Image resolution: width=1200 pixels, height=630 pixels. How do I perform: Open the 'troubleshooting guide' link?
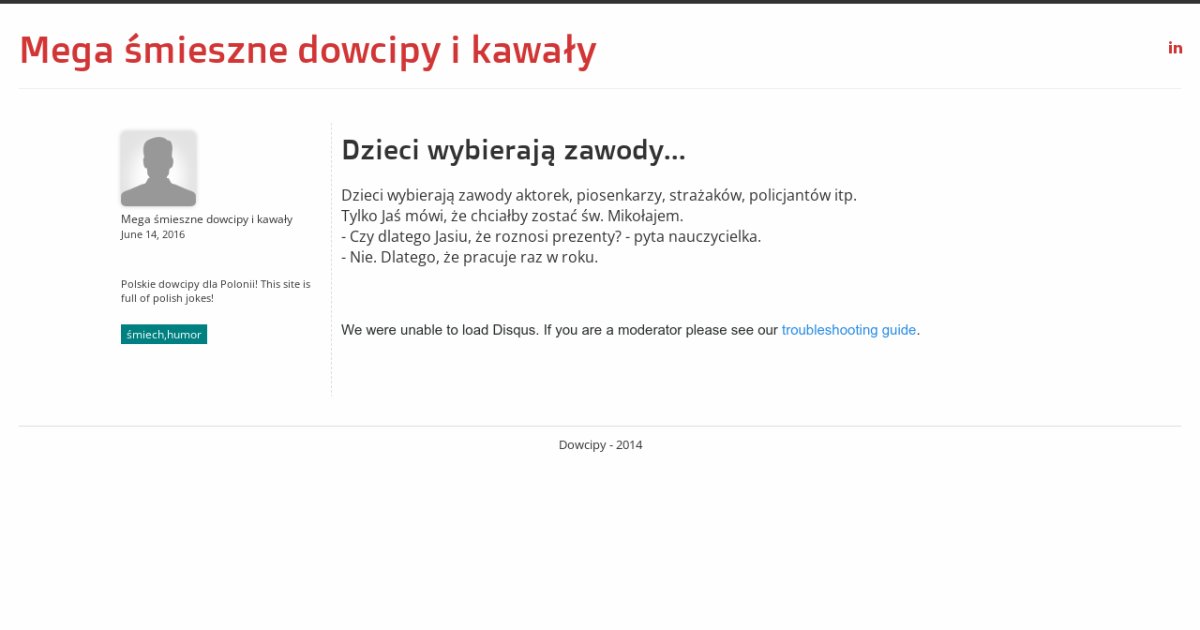pyautogui.click(x=848, y=330)
